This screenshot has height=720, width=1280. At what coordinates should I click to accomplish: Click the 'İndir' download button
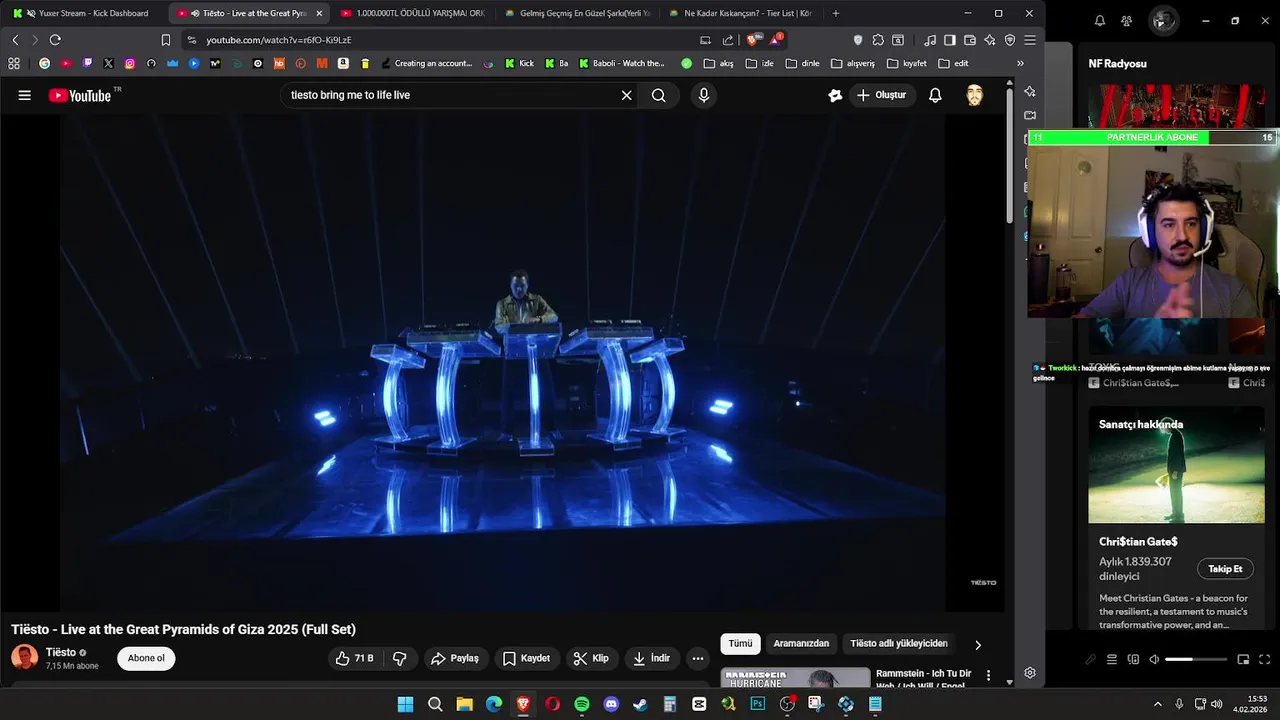pyautogui.click(x=652, y=658)
